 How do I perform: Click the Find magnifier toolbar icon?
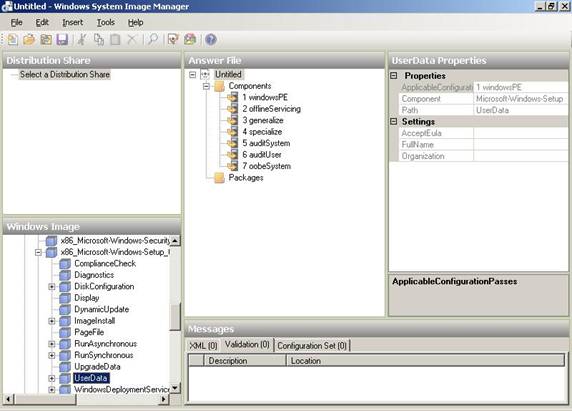click(153, 39)
